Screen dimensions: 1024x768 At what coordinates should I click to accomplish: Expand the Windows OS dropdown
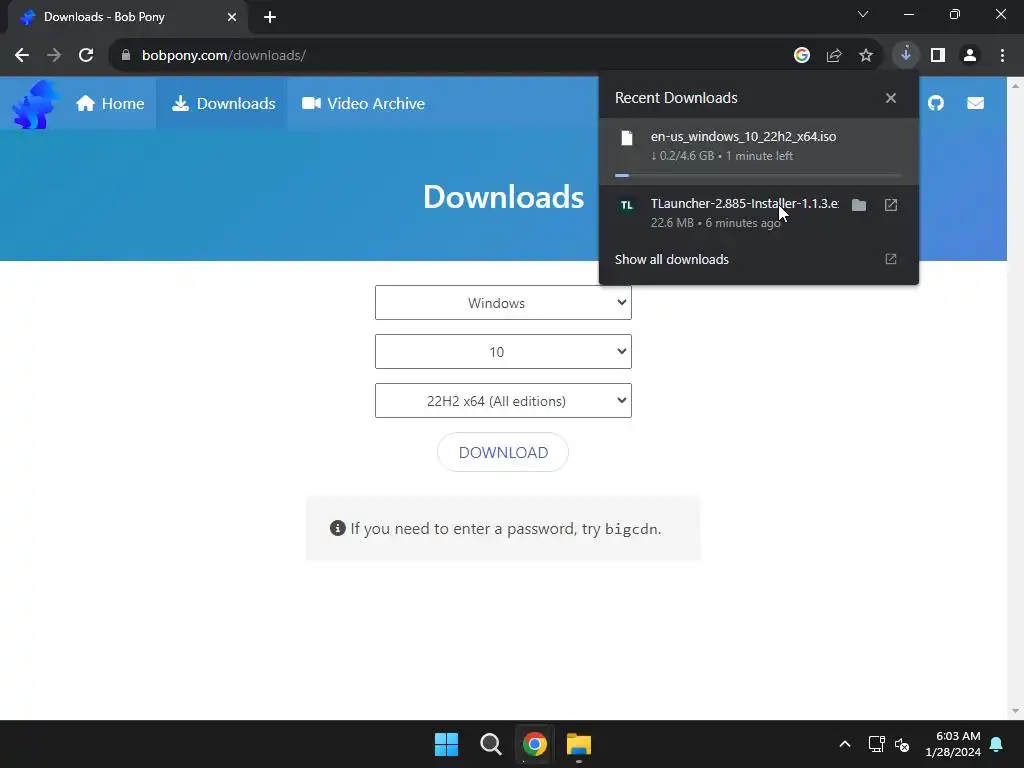pos(503,302)
